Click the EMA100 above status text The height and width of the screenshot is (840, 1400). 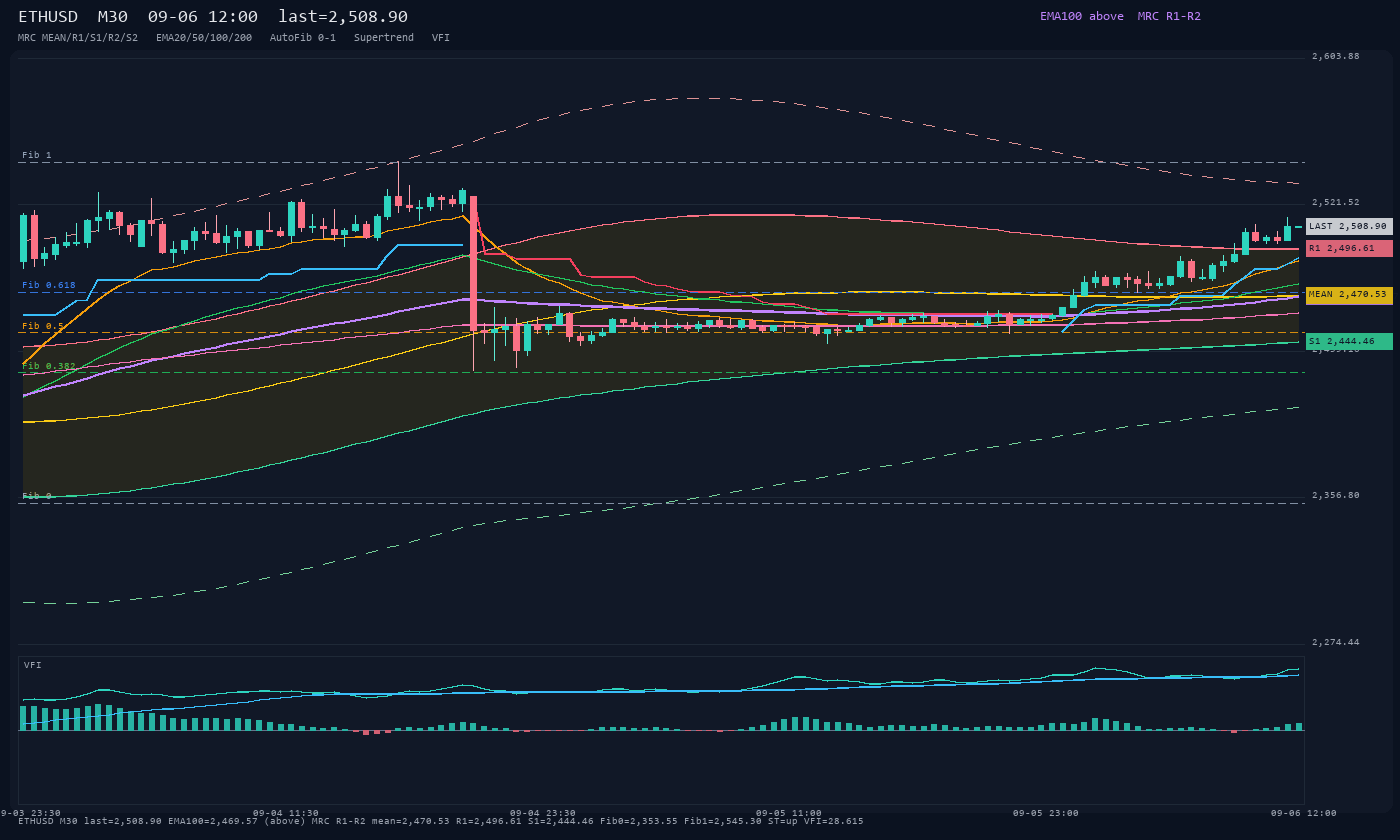(1082, 16)
